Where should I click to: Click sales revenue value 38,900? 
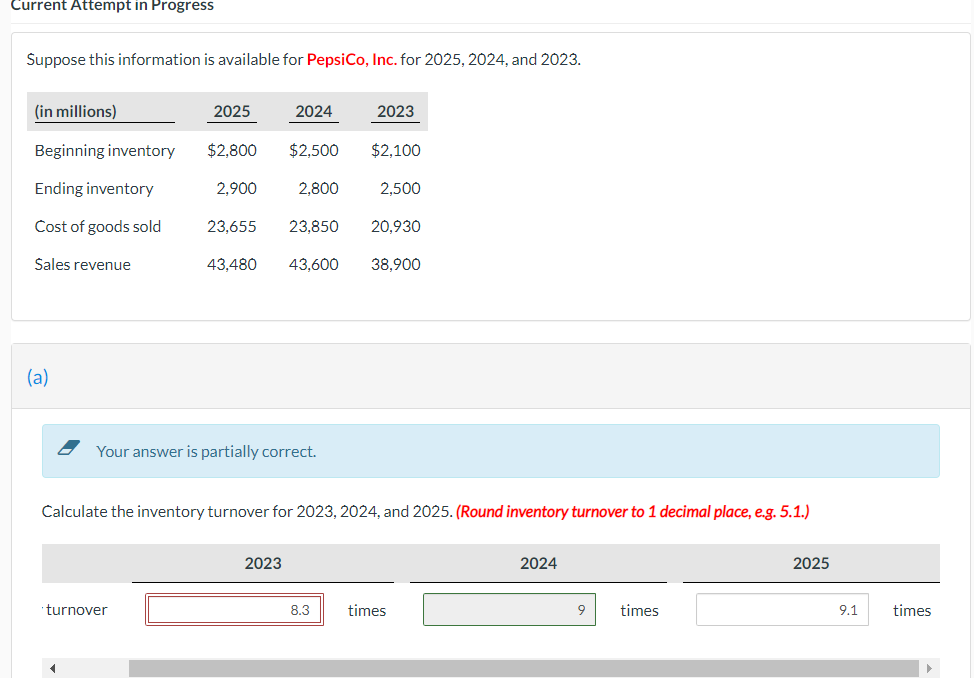[396, 264]
